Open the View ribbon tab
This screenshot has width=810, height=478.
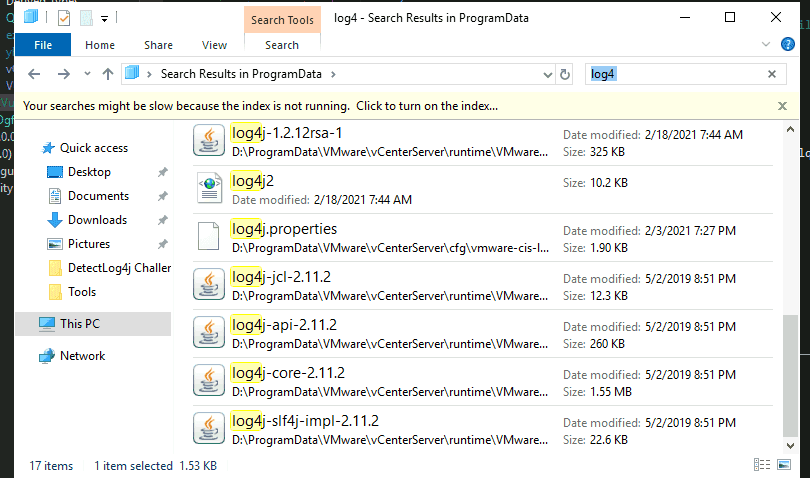(x=214, y=45)
